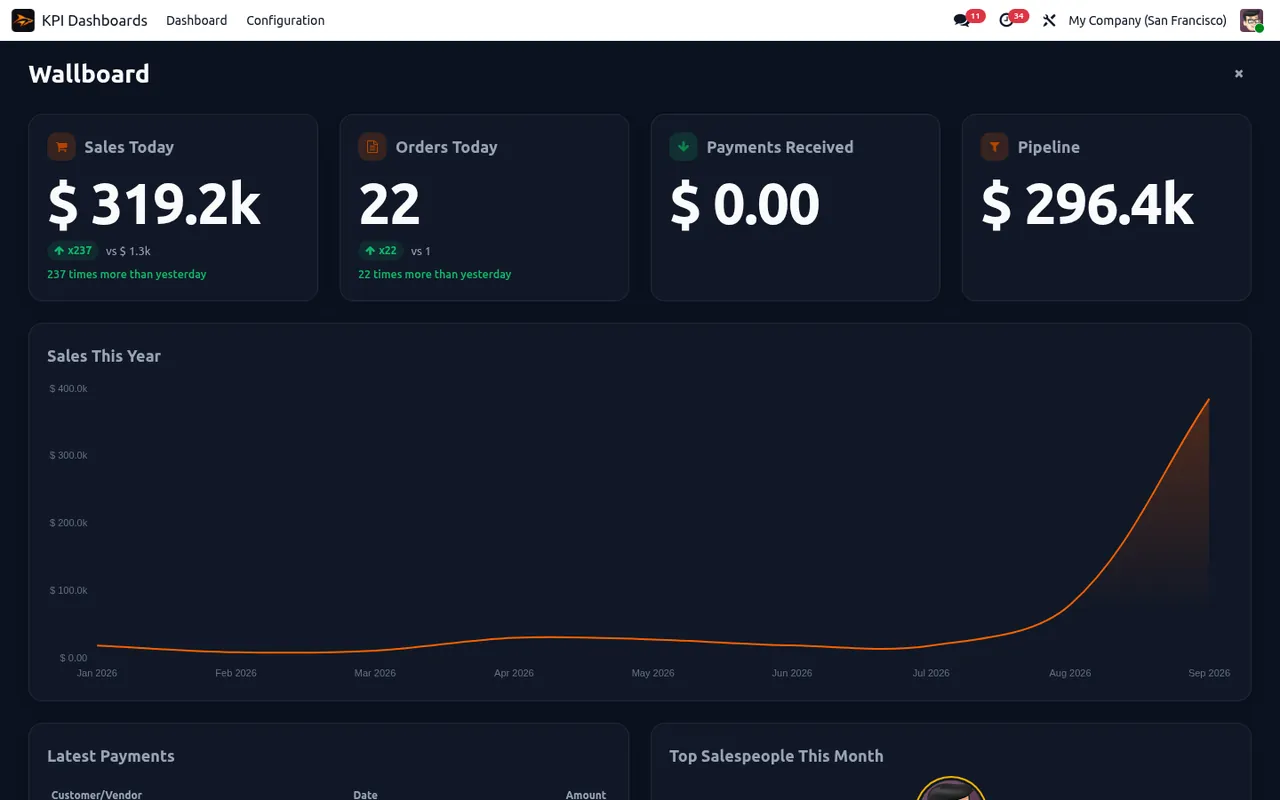The width and height of the screenshot is (1280, 800).
Task: Click the Apr 2026 chart axis label
Action: click(x=514, y=673)
